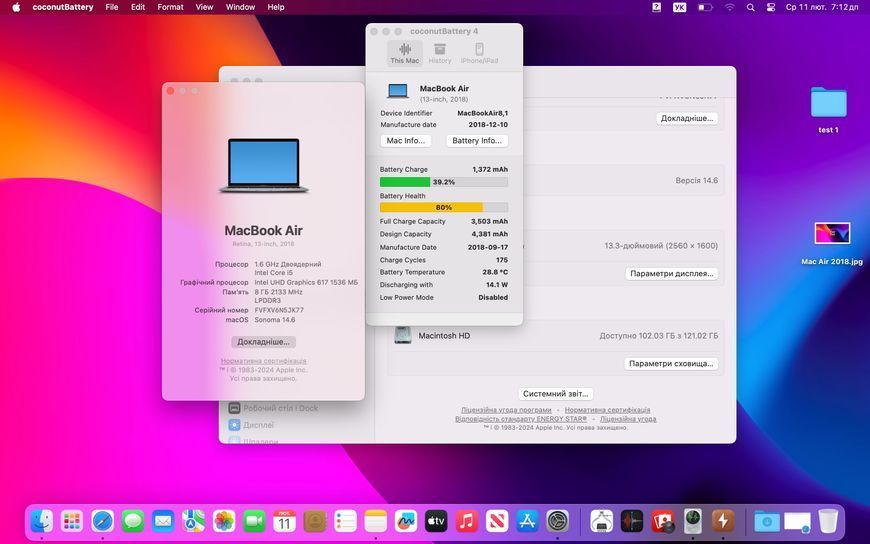870x544 pixels.
Task: Click the Mac Info... button
Action: tap(406, 140)
